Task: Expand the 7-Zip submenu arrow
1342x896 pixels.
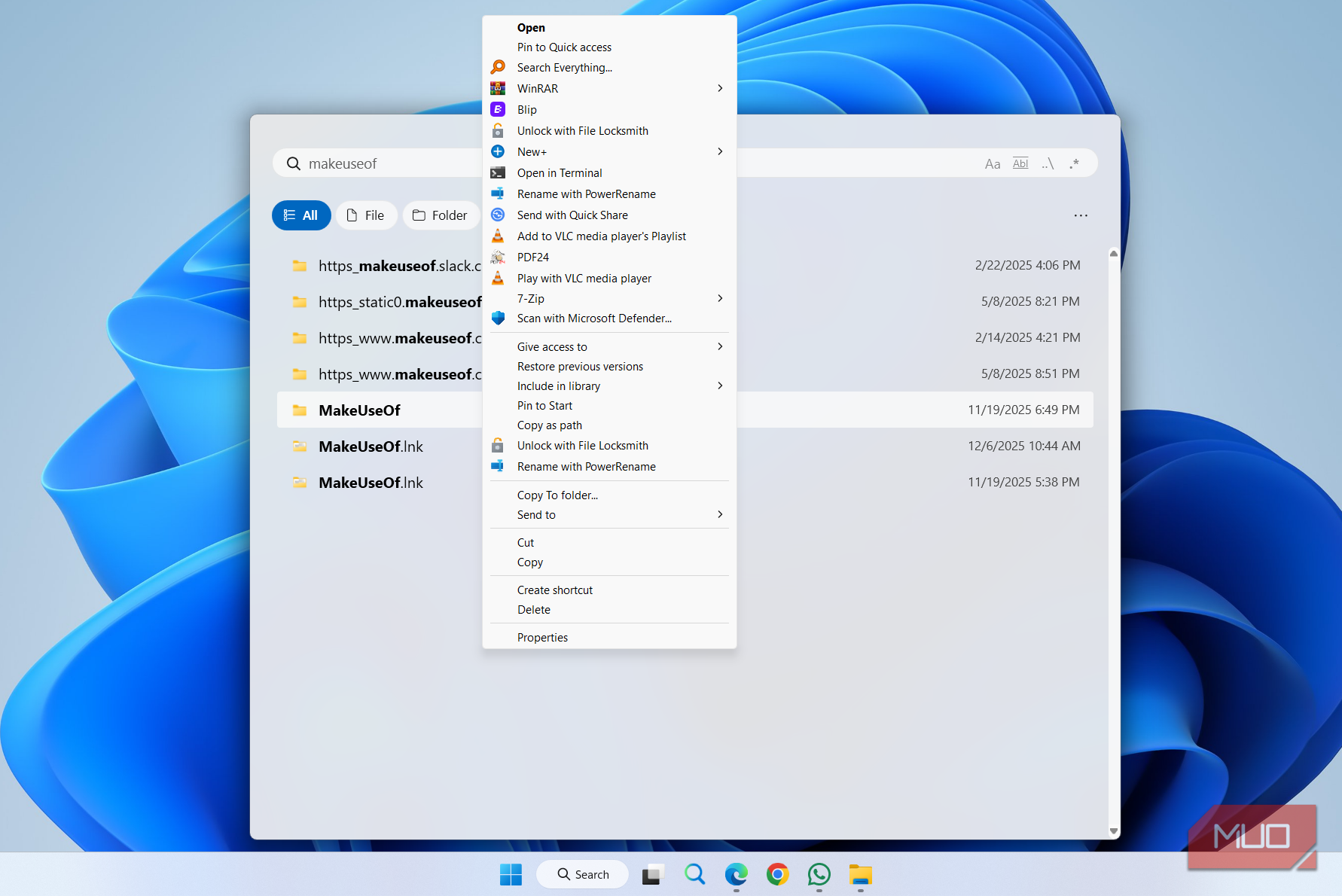Action: point(720,298)
